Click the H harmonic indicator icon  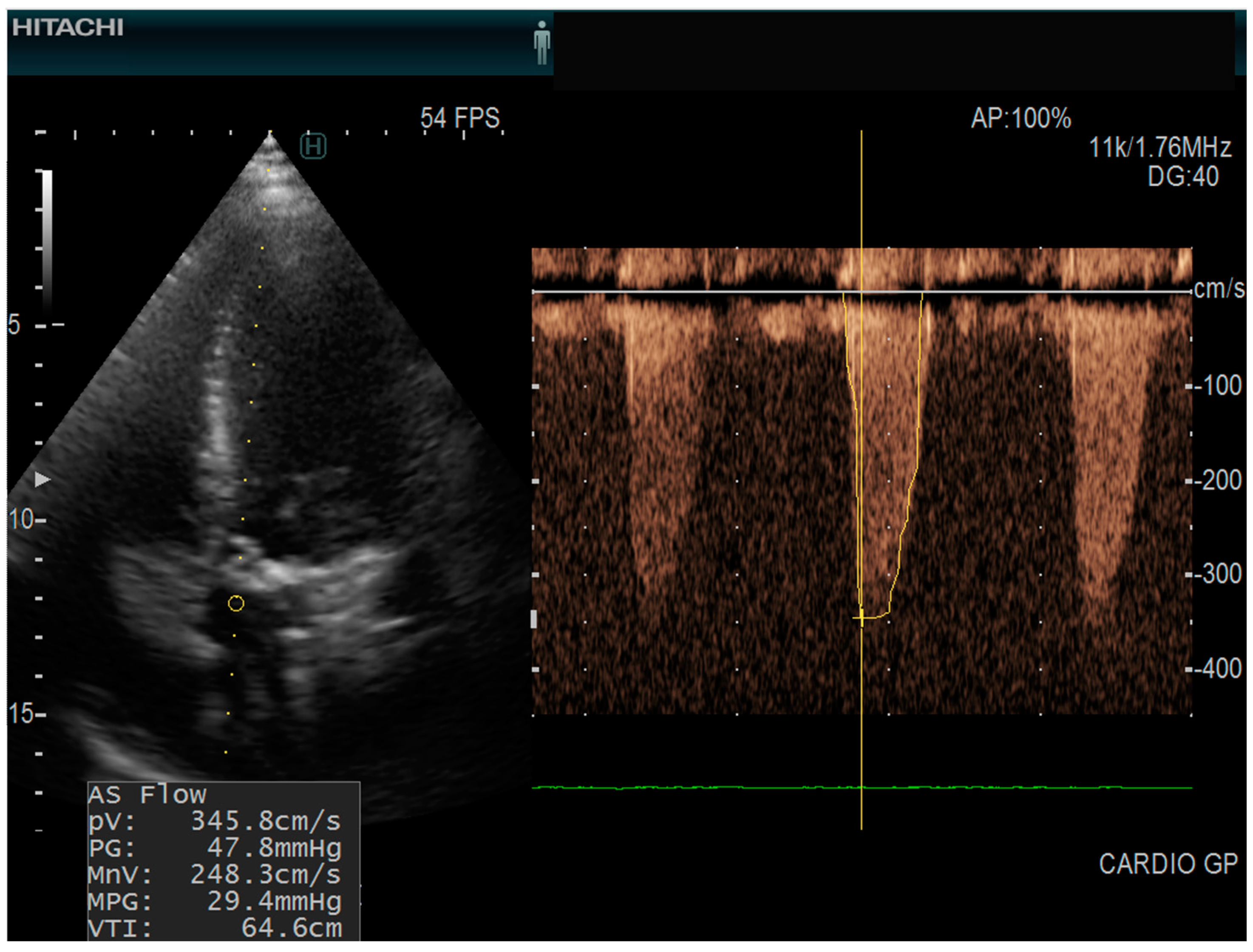click(313, 146)
